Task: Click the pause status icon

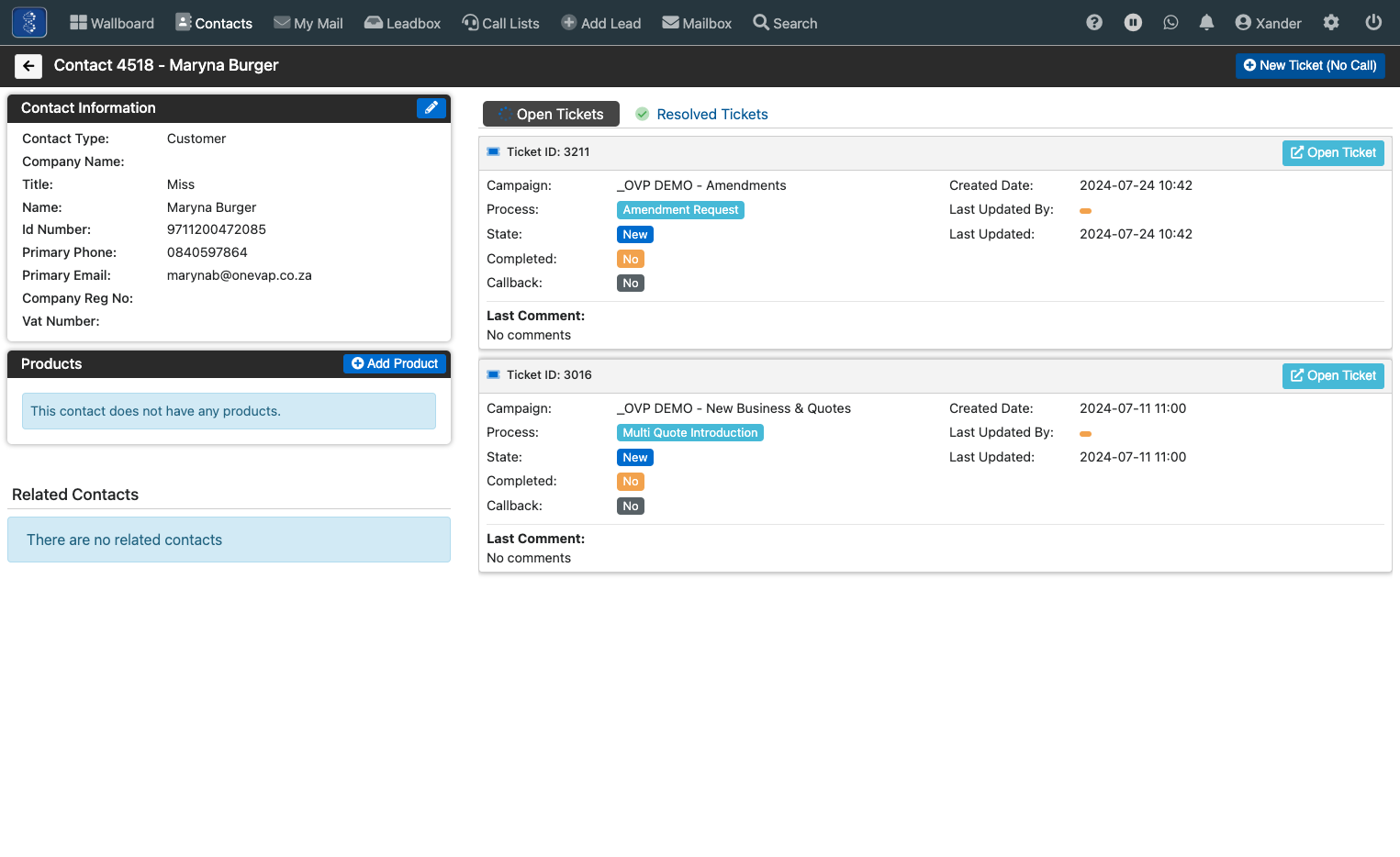Action: pos(1133,23)
